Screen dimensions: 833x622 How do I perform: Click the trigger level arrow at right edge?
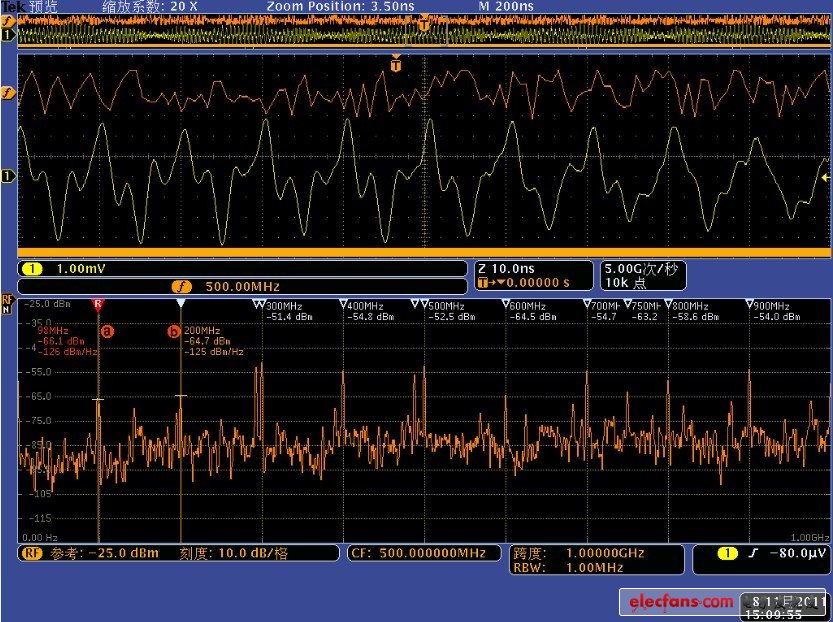[825, 177]
